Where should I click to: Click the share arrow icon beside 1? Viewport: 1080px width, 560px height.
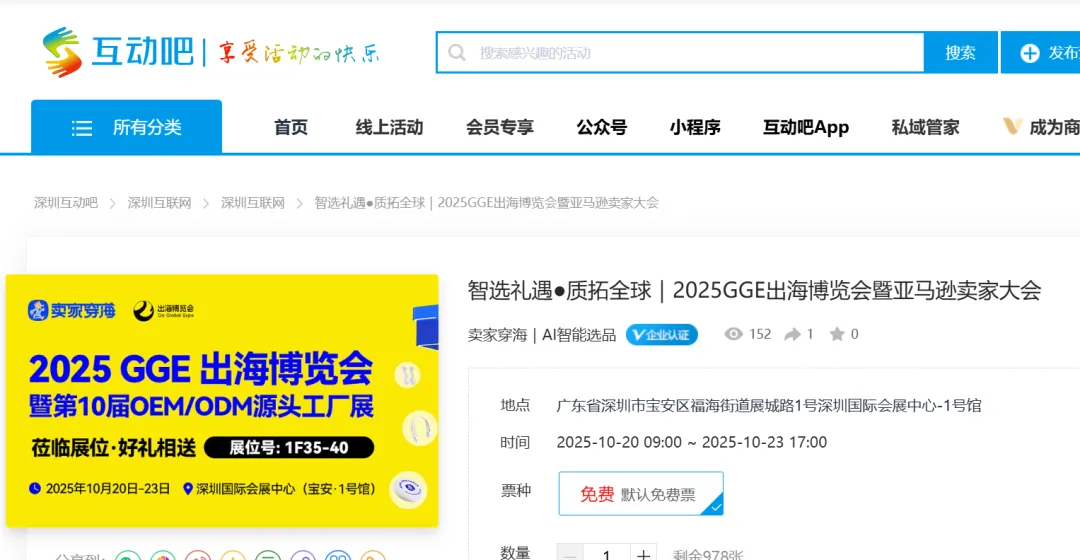pos(793,334)
